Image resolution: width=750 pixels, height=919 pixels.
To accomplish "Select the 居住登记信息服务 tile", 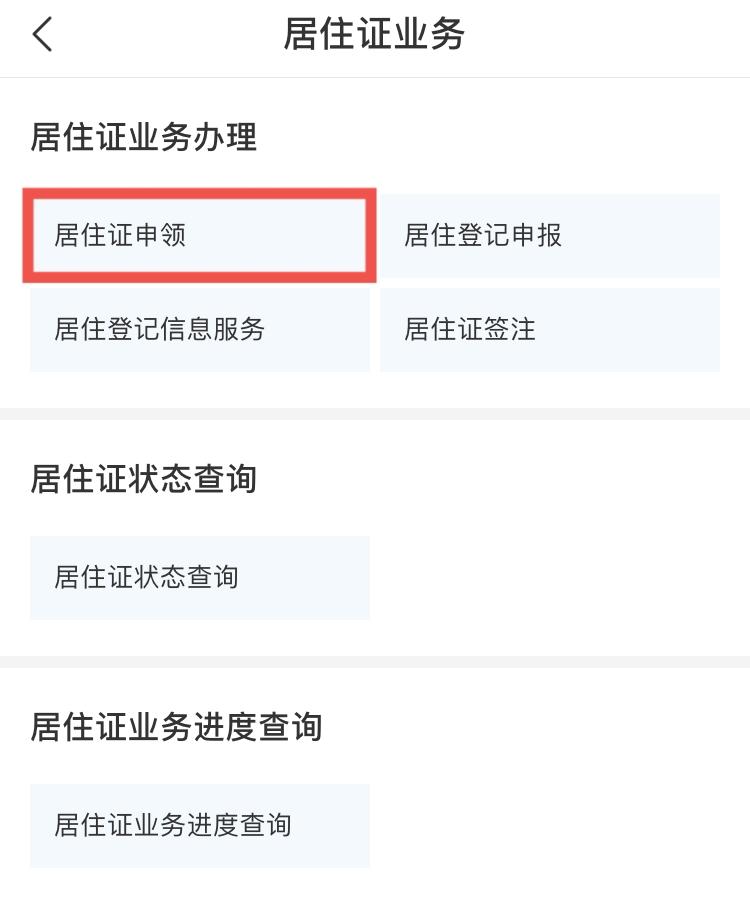I will pyautogui.click(x=200, y=330).
